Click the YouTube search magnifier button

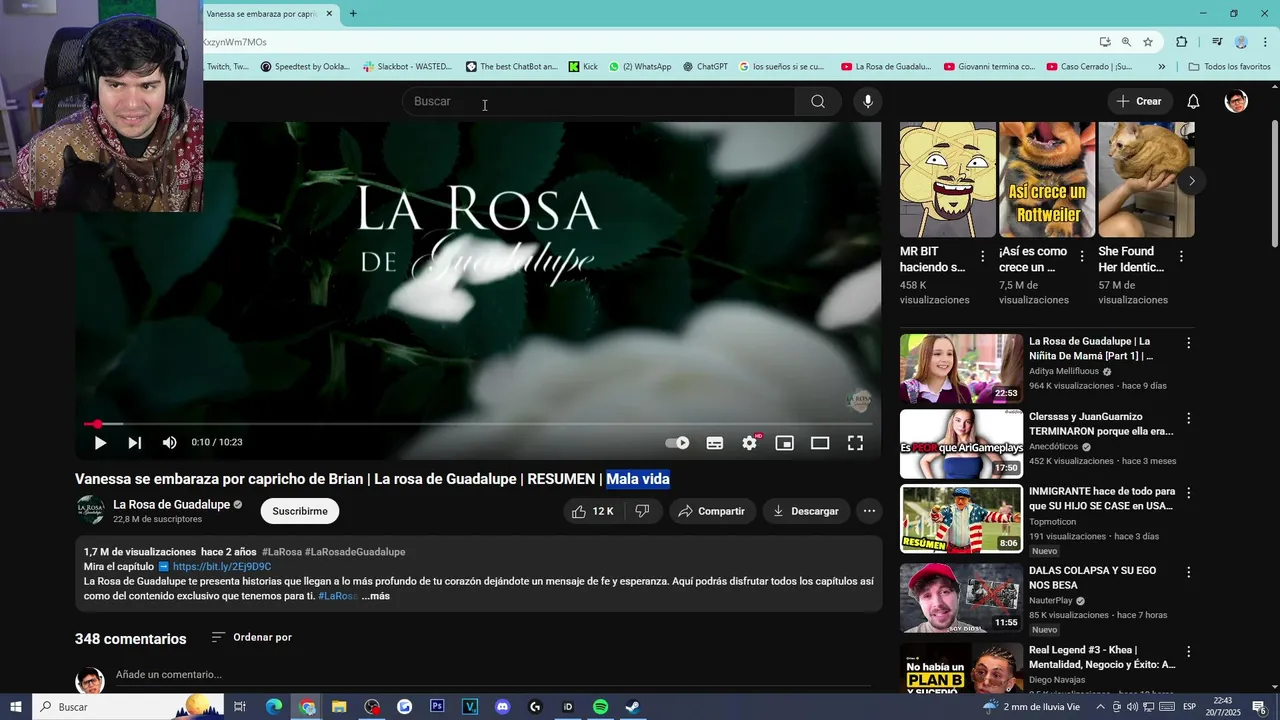click(x=818, y=101)
